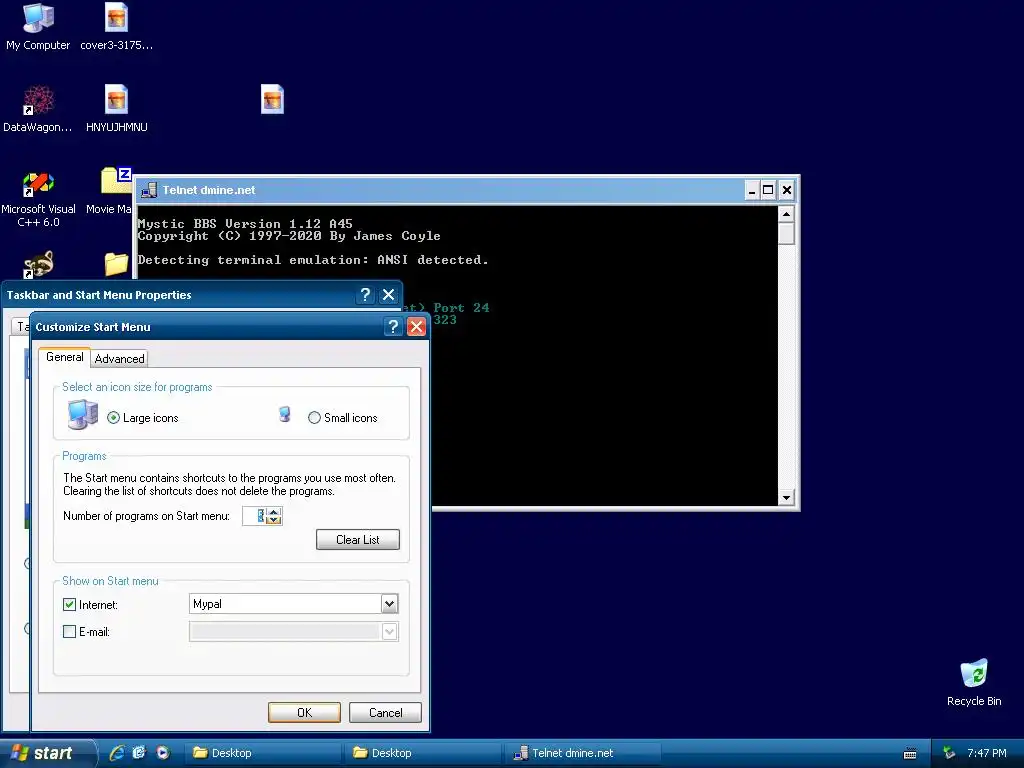Select the HNYUJHMNU file icon
The width and height of the screenshot is (1024, 768).
(116, 109)
